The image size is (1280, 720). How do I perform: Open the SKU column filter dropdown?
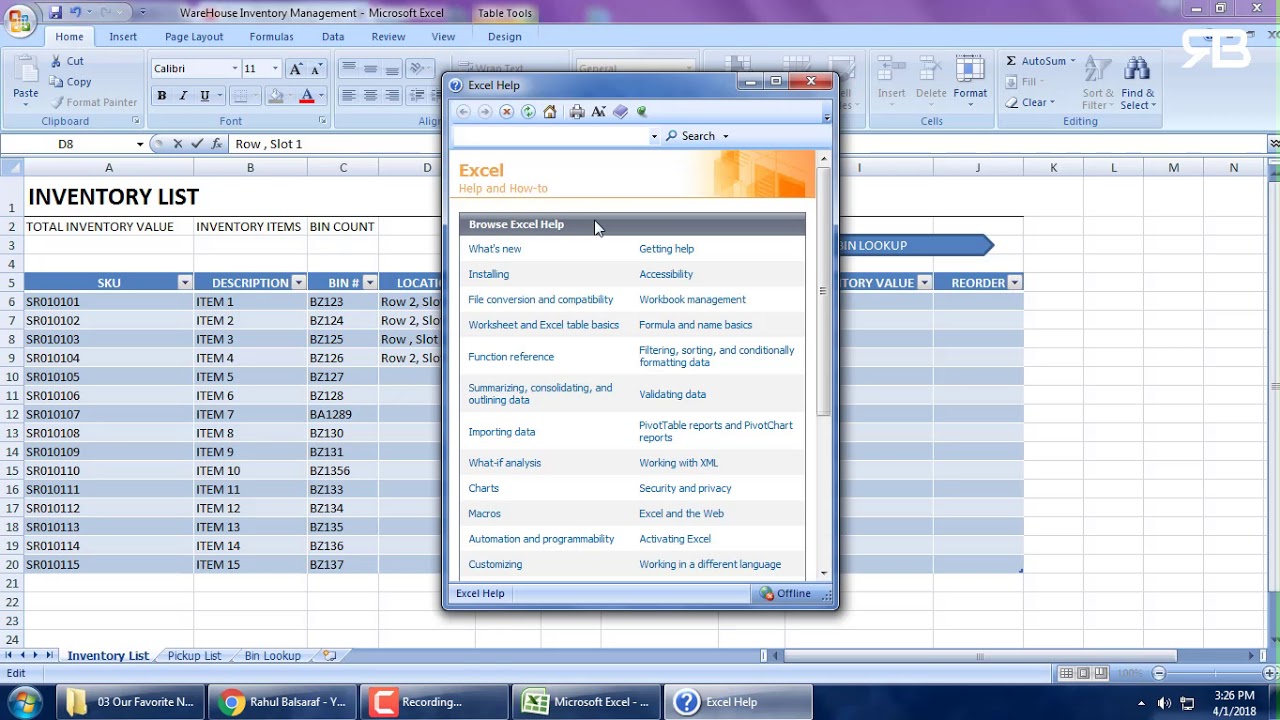point(184,283)
